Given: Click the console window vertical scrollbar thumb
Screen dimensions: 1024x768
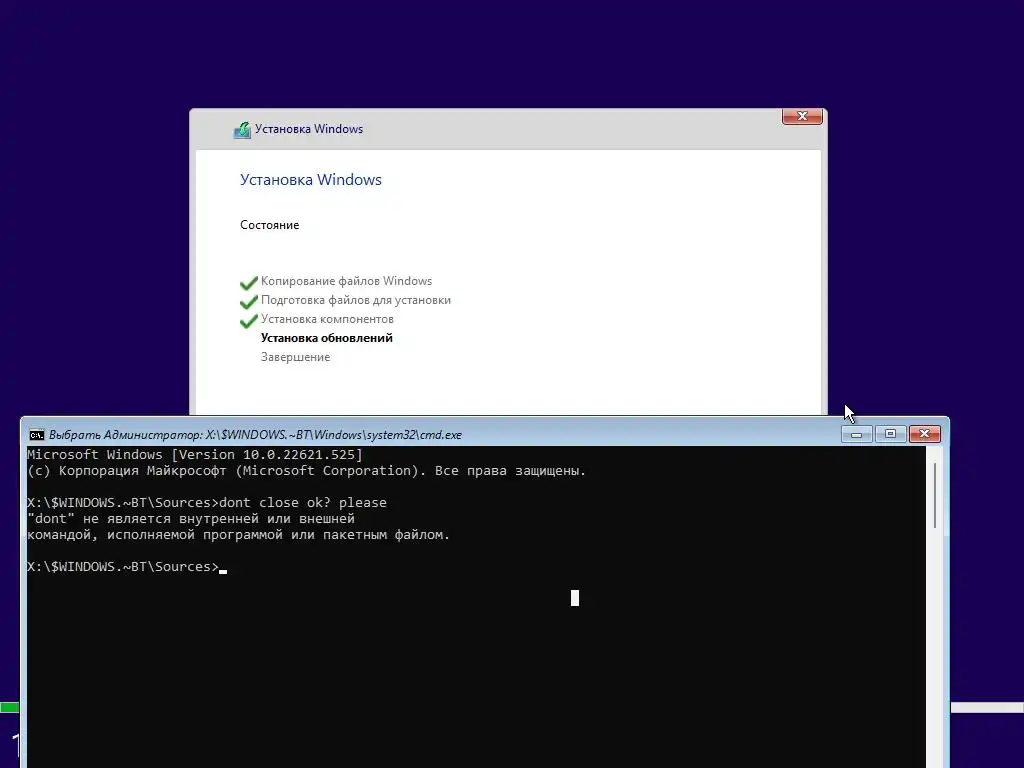Looking at the screenshot, I should point(935,496).
